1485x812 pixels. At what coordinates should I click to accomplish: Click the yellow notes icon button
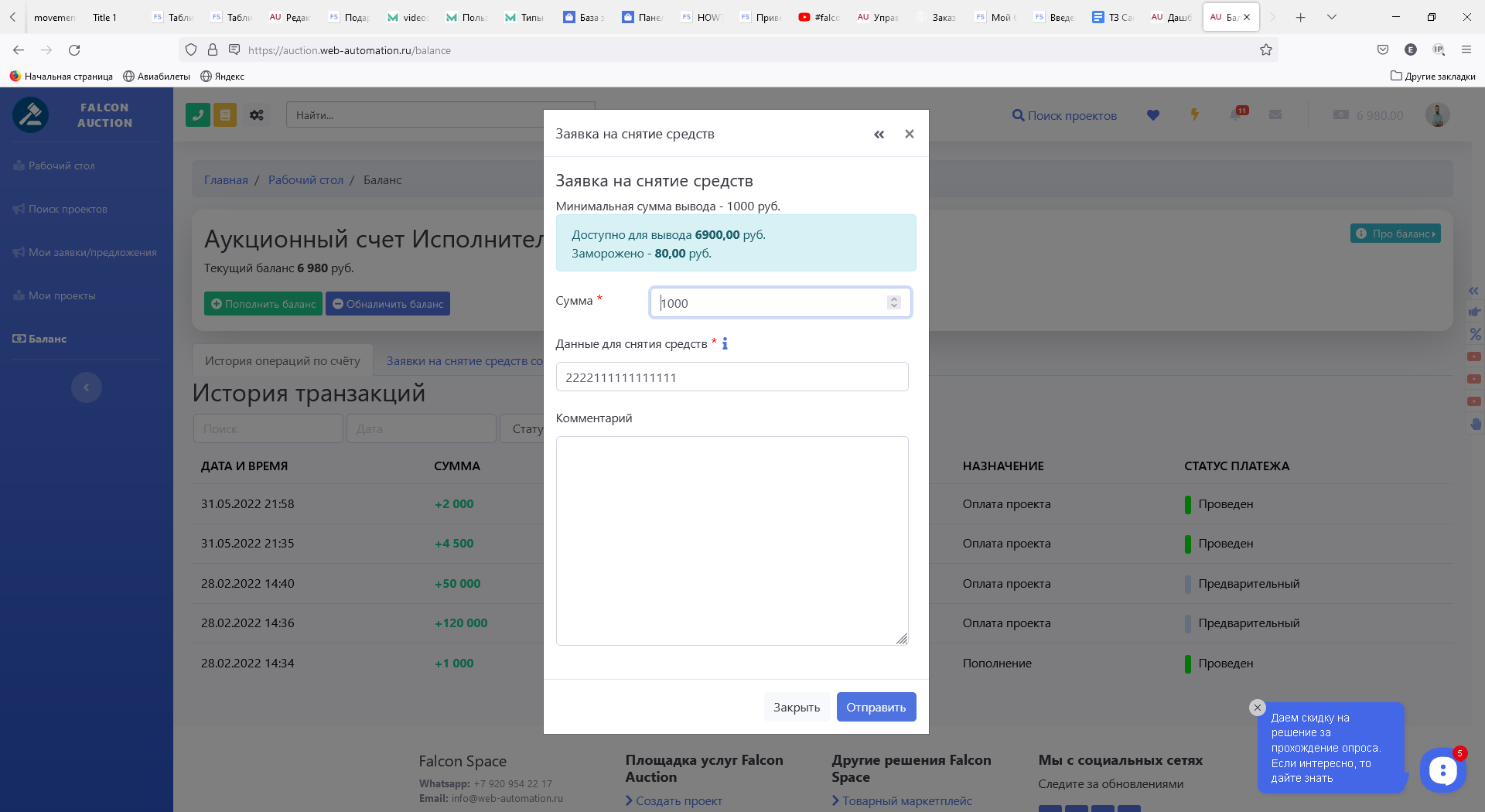[x=225, y=115]
